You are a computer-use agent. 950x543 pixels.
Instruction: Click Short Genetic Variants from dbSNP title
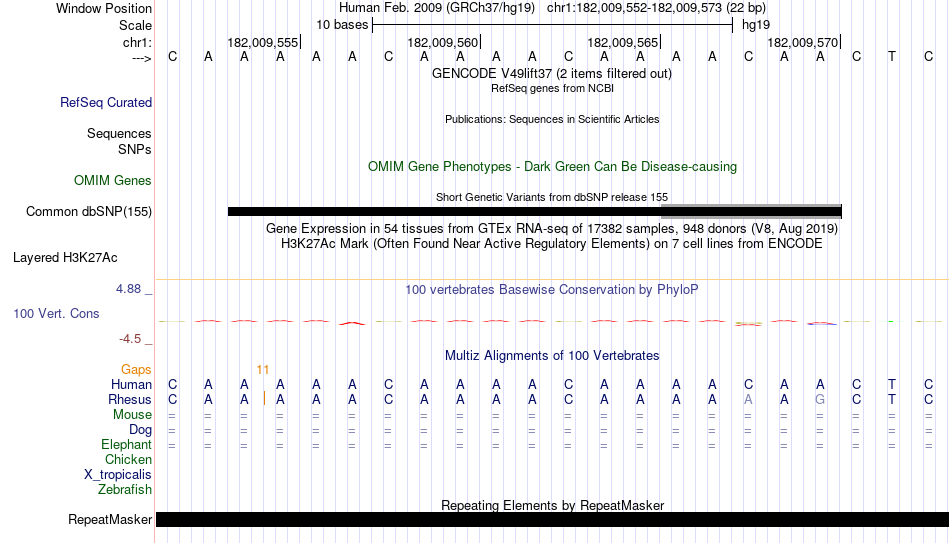552,197
